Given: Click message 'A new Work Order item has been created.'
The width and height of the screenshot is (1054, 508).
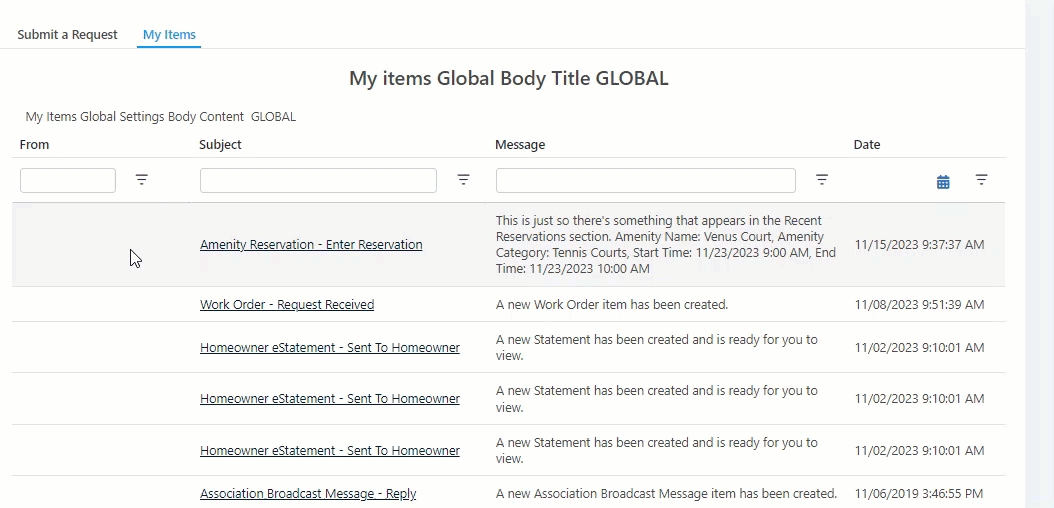Looking at the screenshot, I should [612, 304].
